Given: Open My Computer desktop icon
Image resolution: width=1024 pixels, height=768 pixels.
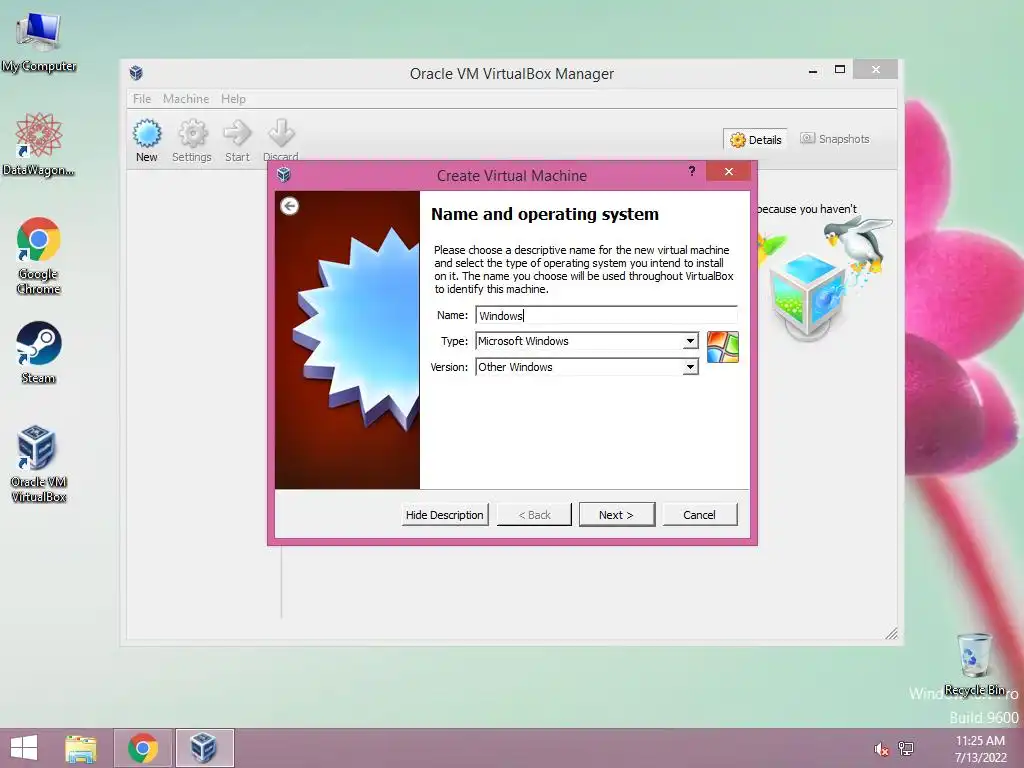Looking at the screenshot, I should [39, 40].
